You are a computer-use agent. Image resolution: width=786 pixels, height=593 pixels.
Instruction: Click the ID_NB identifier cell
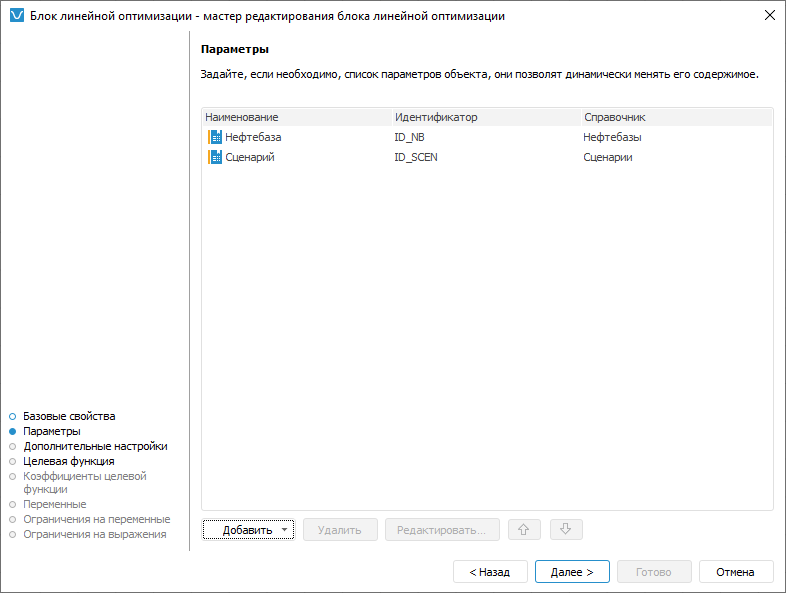409,137
